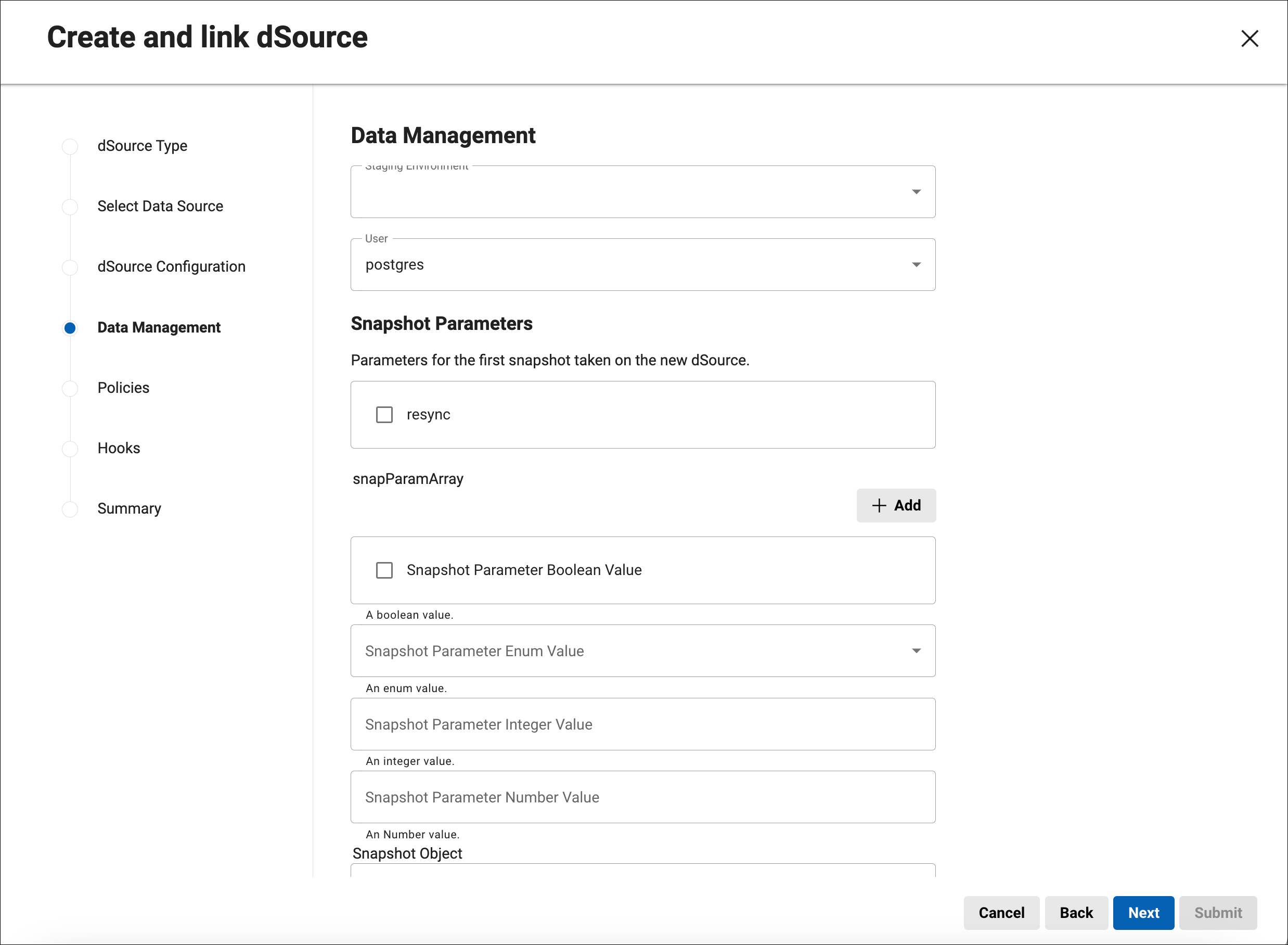Click the dSource Type step circle
This screenshot has width=1288, height=945.
[70, 146]
